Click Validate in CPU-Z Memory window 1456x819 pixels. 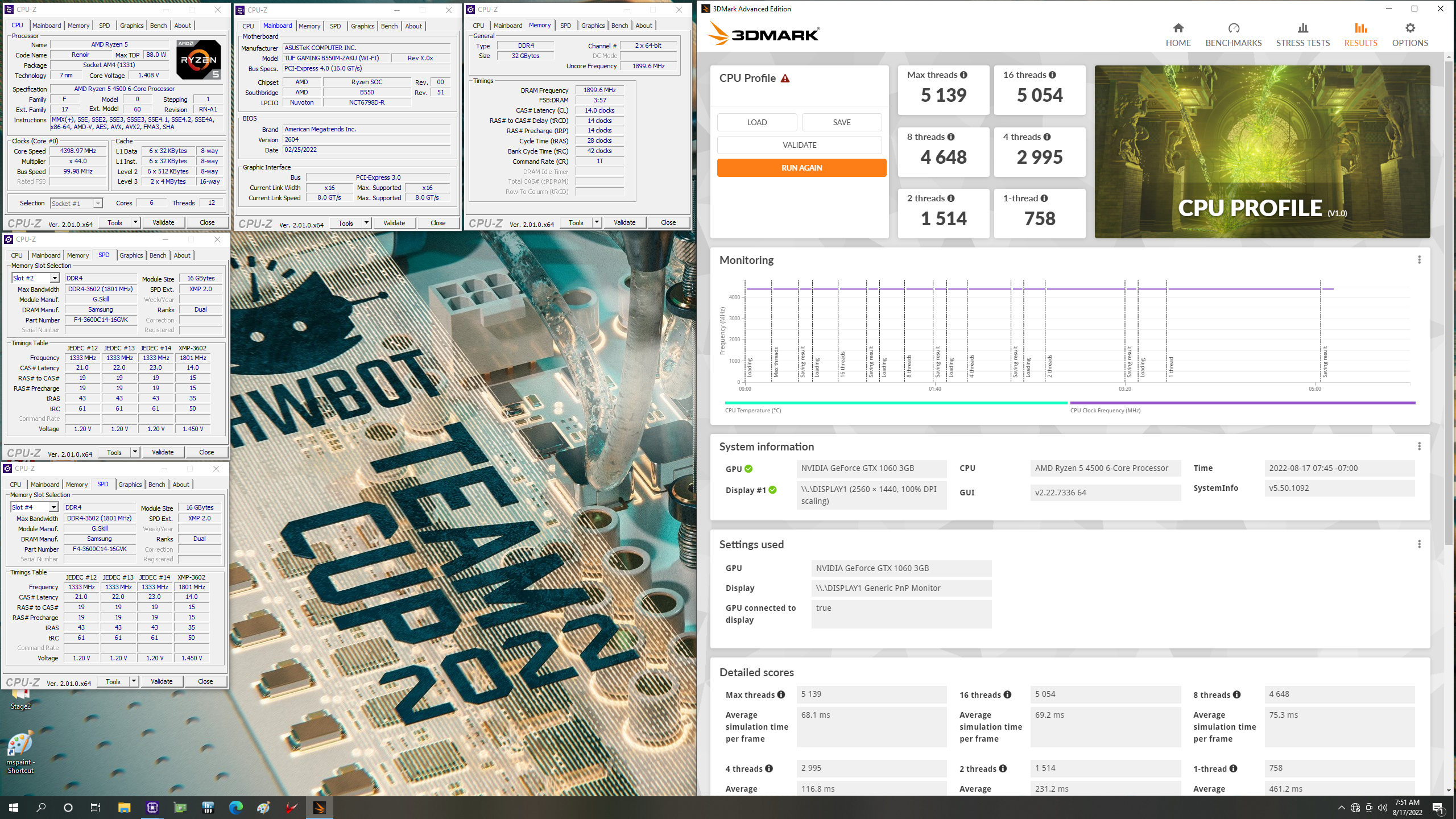pos(624,222)
